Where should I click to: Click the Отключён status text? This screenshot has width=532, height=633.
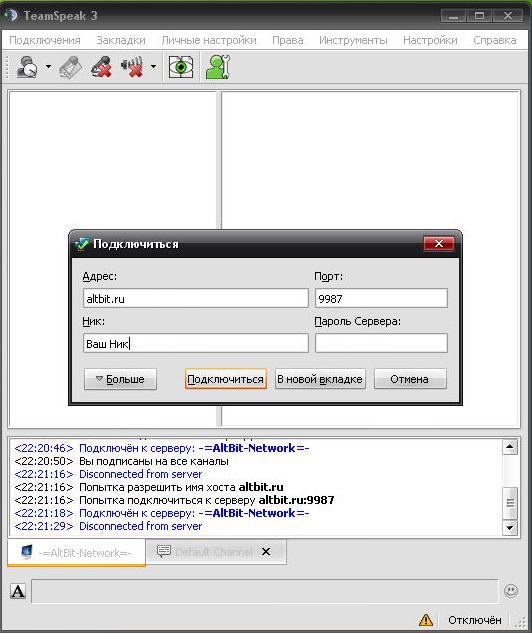coord(475,620)
